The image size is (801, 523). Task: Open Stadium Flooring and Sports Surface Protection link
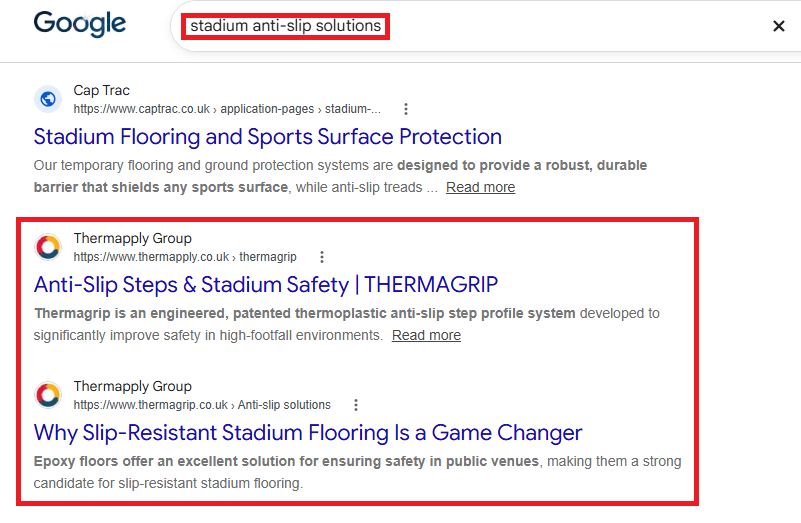(x=268, y=137)
